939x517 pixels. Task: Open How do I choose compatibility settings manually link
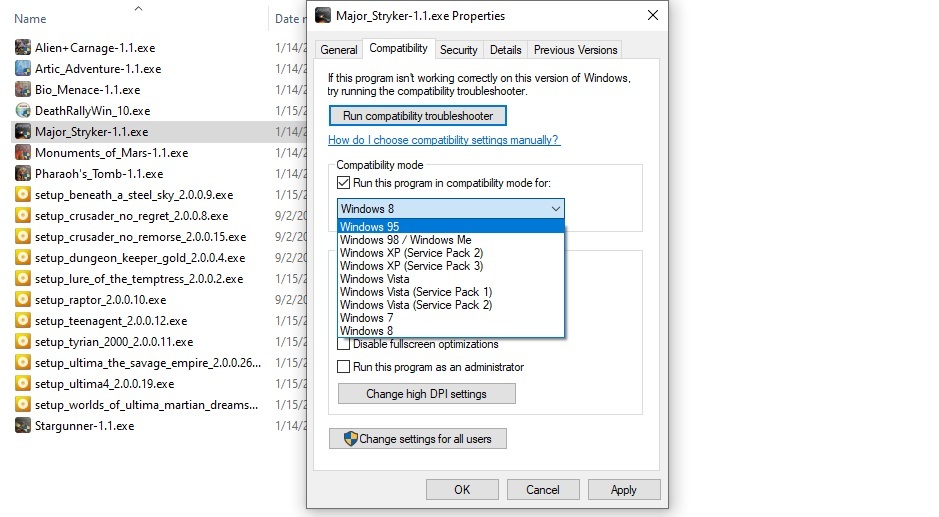(443, 140)
